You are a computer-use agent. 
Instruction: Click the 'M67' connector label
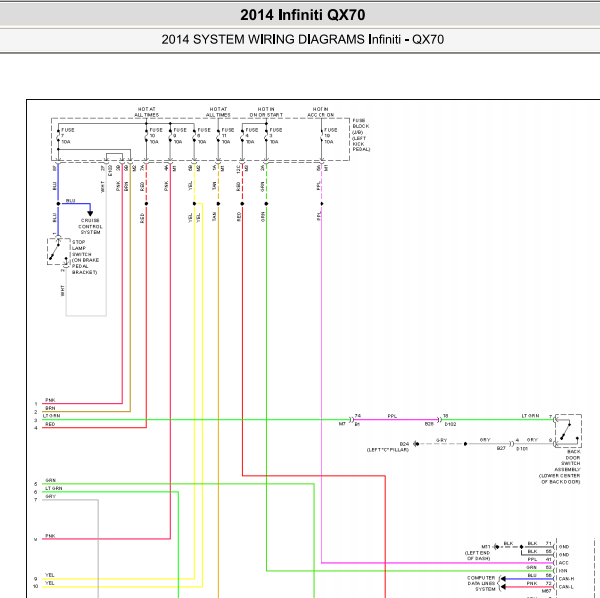pyautogui.click(x=546, y=591)
